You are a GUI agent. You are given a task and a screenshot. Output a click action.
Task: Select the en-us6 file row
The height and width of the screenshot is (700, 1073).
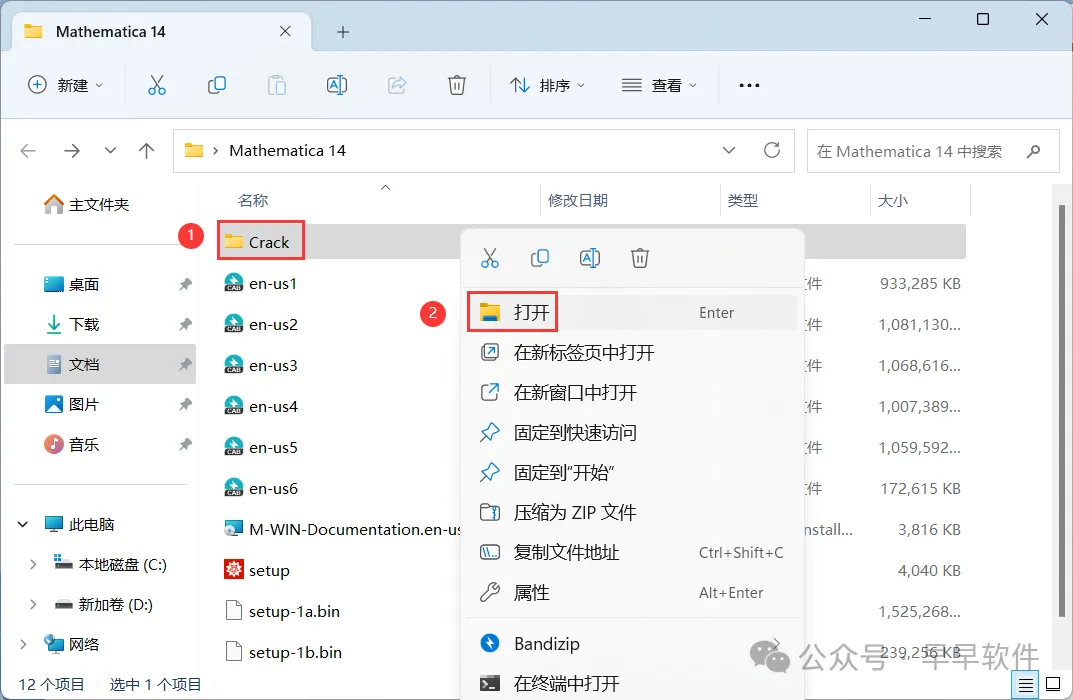592,489
